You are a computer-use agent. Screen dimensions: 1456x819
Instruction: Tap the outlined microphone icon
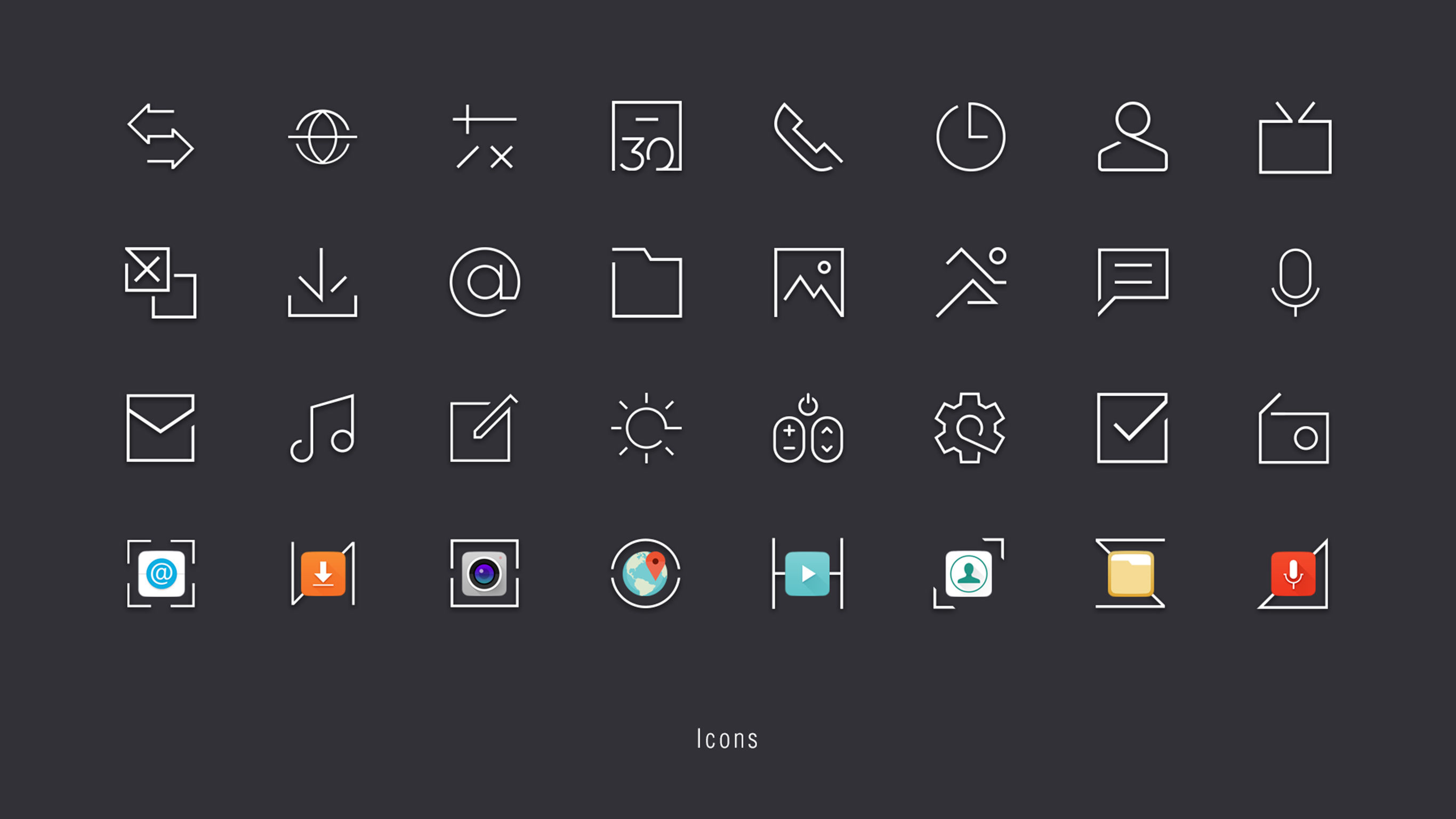(1295, 282)
